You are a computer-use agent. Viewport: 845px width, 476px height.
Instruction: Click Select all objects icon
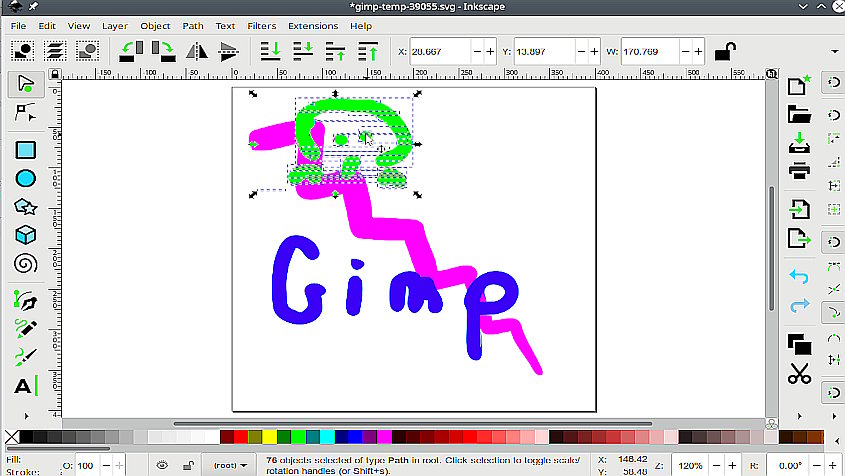pyautogui.click(x=23, y=51)
